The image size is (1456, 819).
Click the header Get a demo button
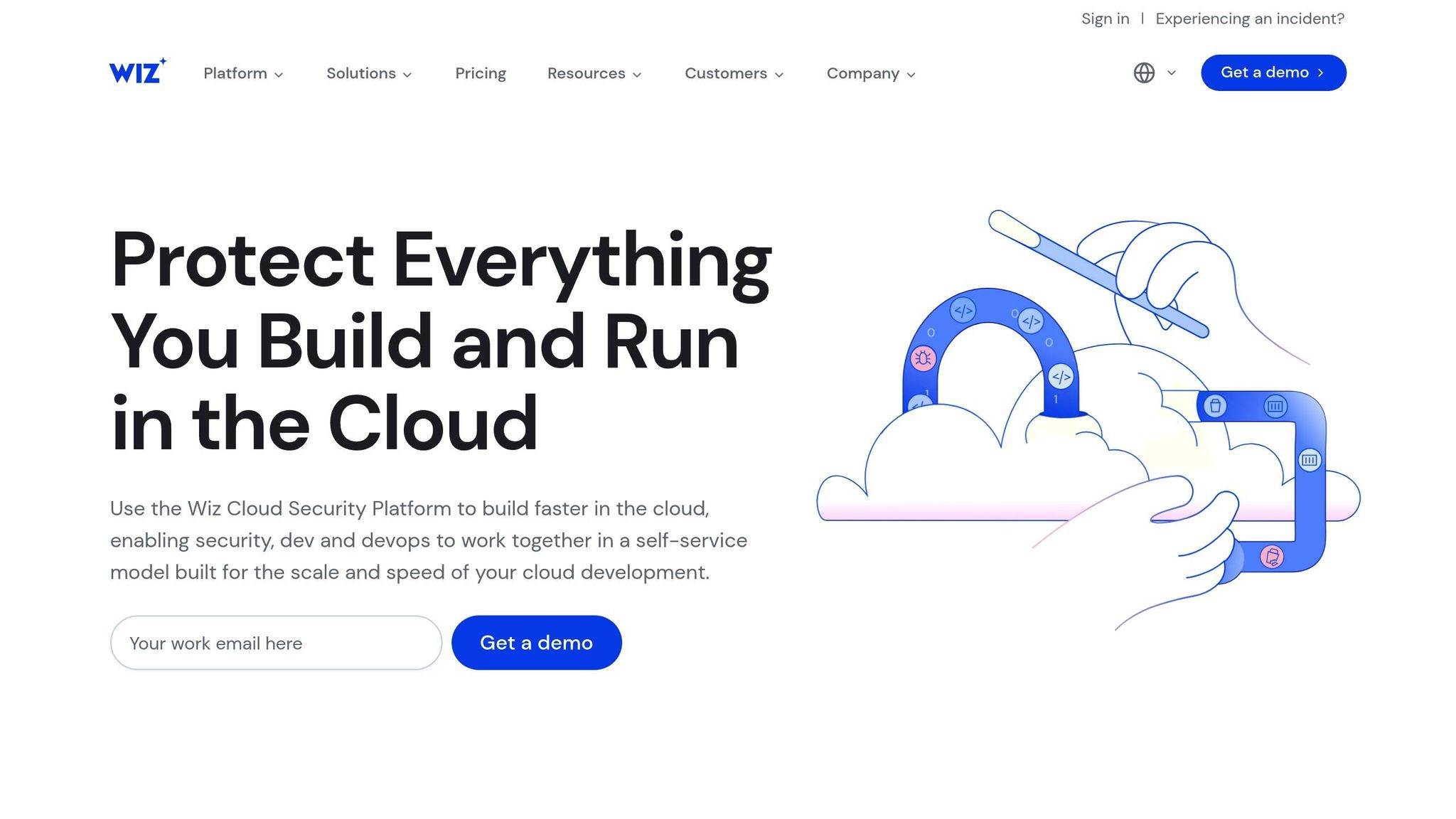pos(1273,73)
